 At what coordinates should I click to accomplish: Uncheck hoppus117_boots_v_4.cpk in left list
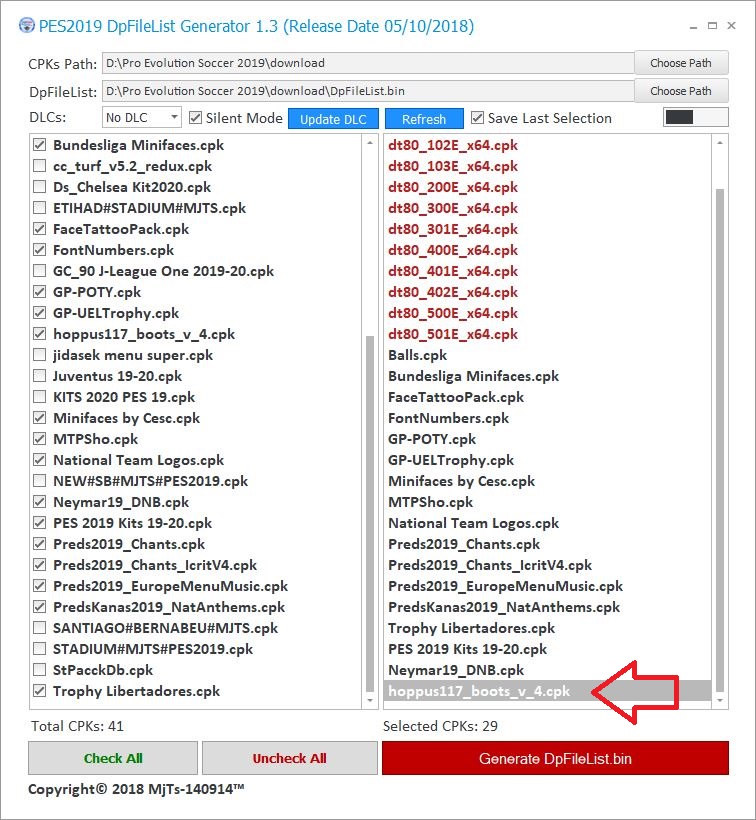(39, 334)
